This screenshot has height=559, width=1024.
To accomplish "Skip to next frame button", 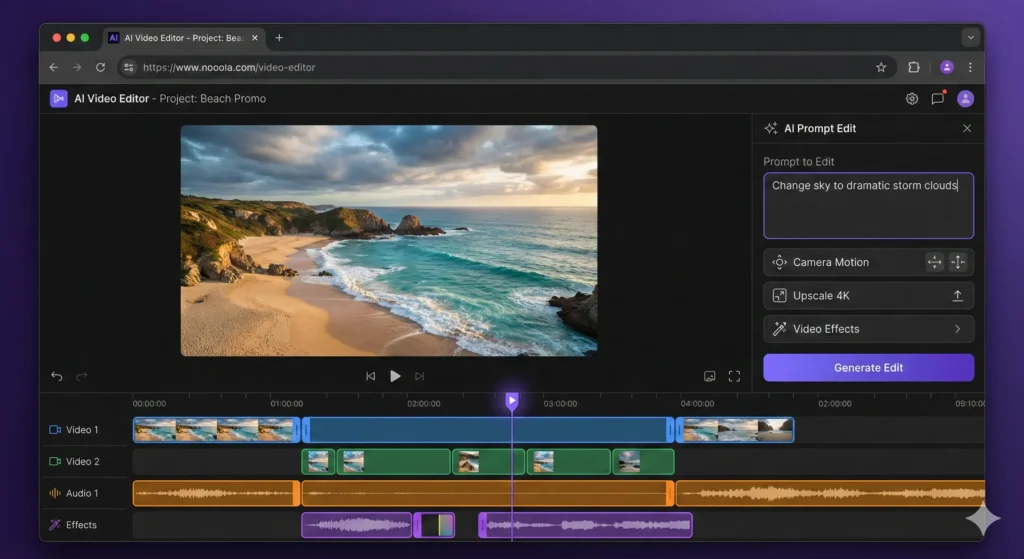I will pyautogui.click(x=420, y=376).
